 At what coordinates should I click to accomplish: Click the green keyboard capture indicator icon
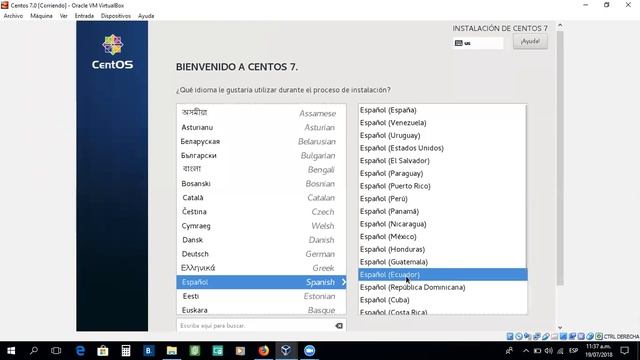point(599,336)
